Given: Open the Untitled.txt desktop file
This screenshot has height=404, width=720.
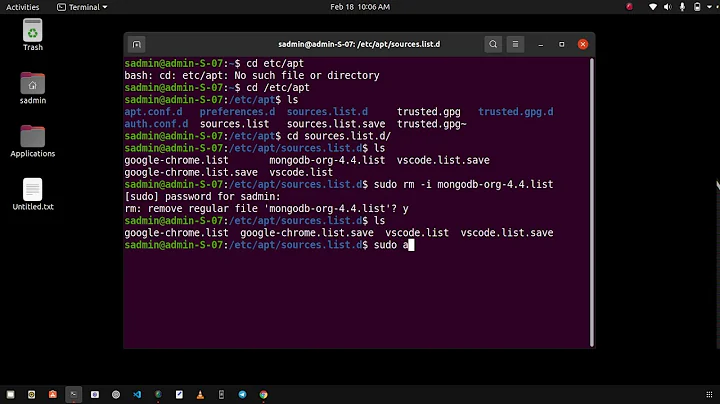Looking at the screenshot, I should 33,194.
